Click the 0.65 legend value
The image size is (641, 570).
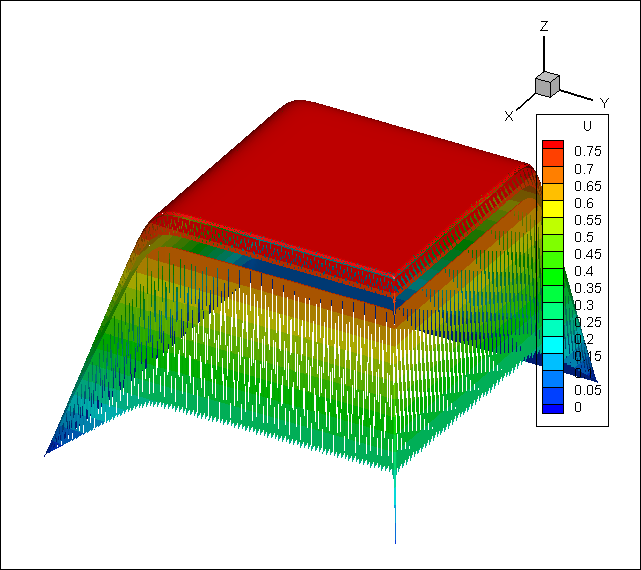pos(588,186)
